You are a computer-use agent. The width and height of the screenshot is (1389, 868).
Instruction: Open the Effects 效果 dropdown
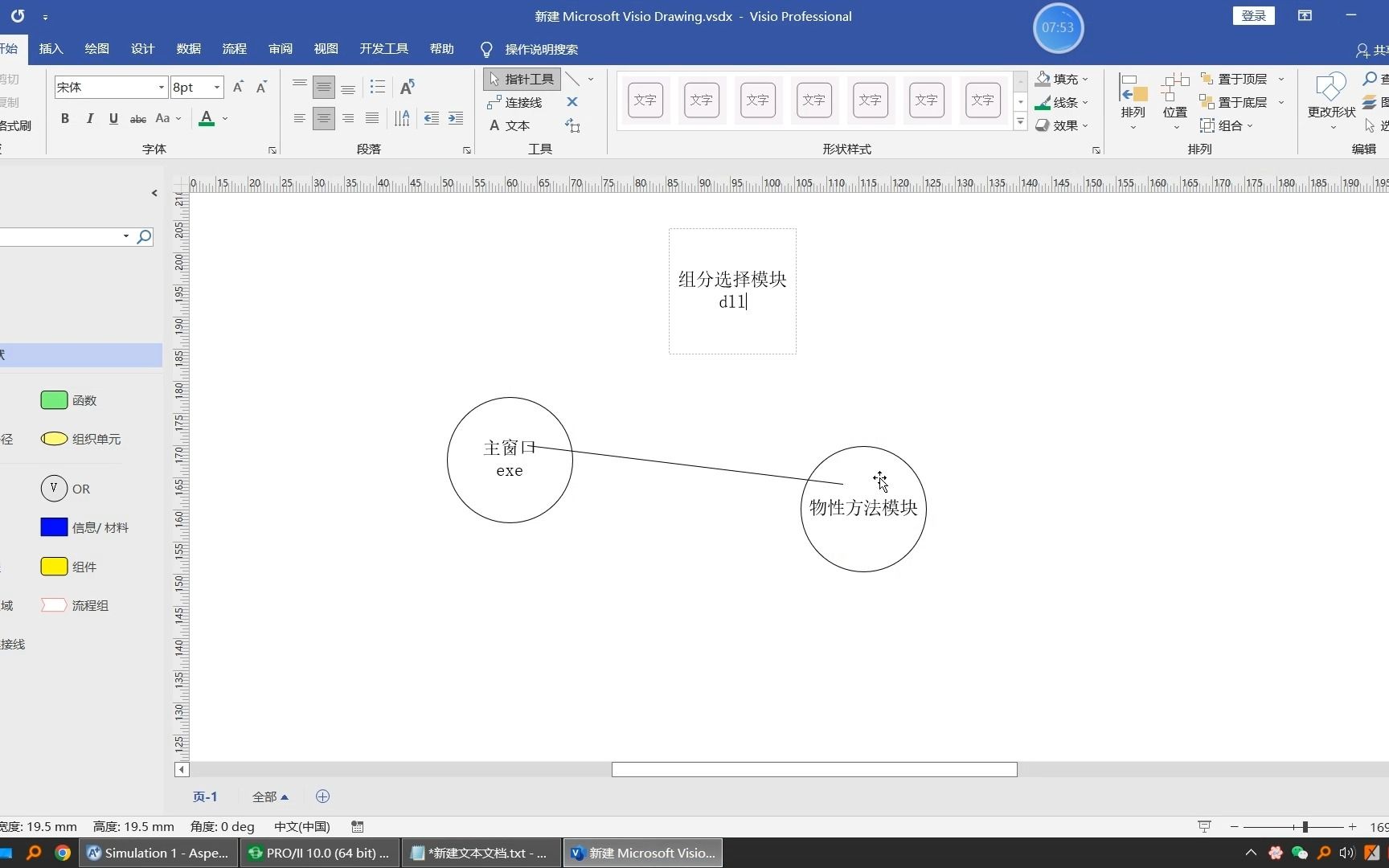(x=1063, y=125)
